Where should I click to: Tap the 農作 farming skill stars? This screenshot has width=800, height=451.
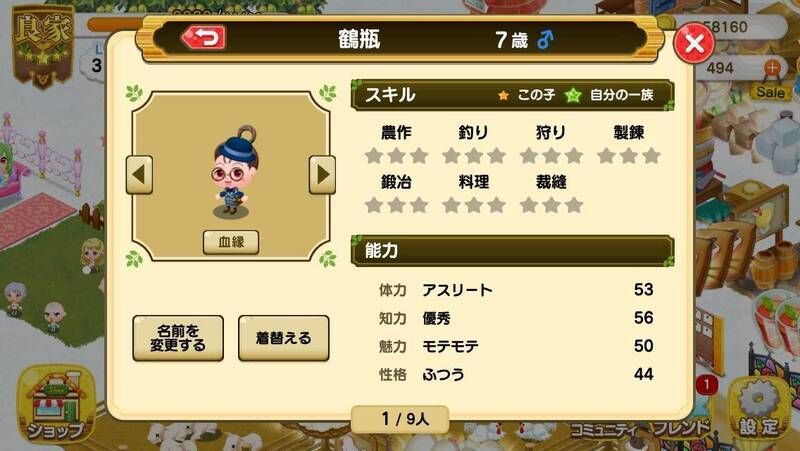coord(396,156)
